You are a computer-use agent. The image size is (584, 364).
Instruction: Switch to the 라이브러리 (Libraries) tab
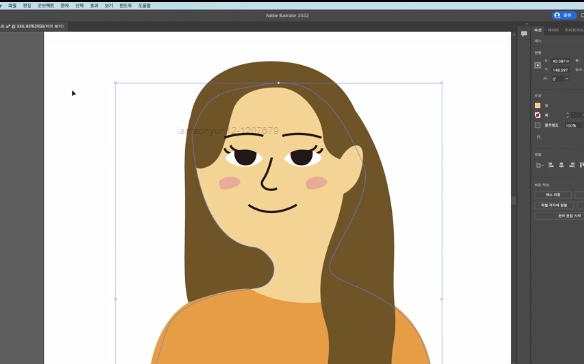point(574,30)
